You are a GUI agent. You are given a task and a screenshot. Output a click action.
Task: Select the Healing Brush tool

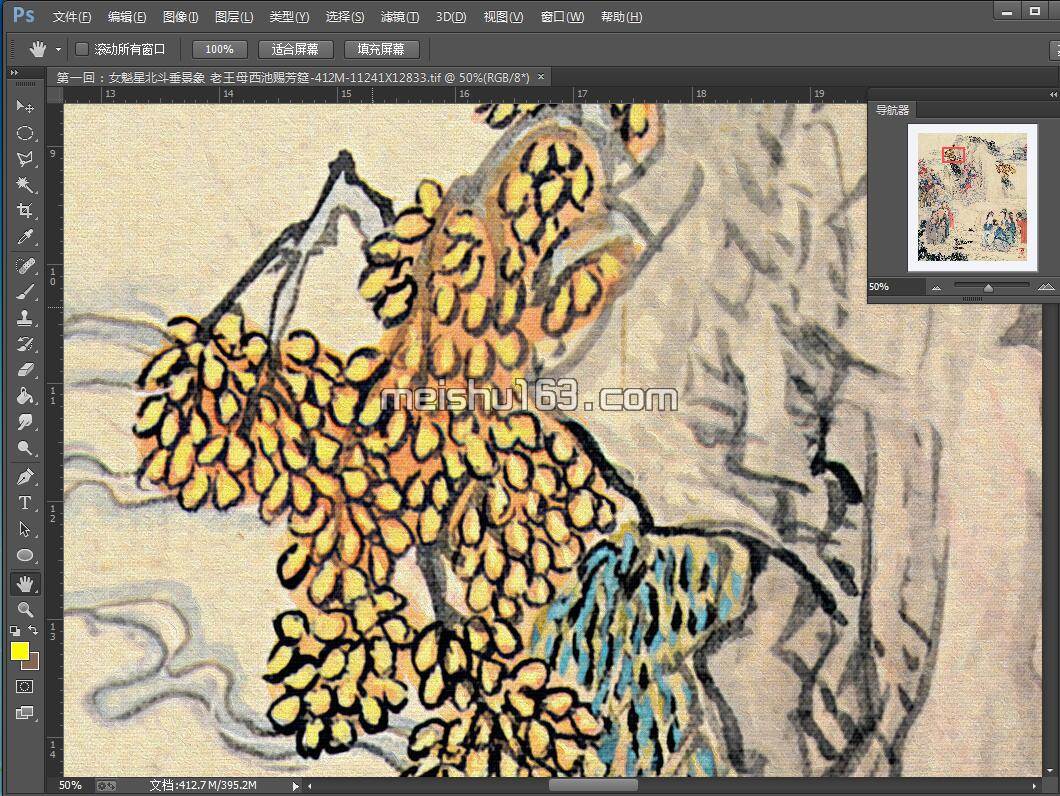25,266
